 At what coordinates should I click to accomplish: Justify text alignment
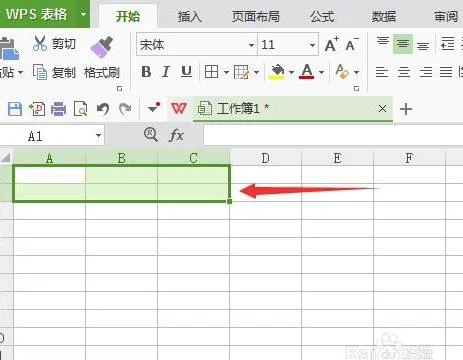[446, 72]
